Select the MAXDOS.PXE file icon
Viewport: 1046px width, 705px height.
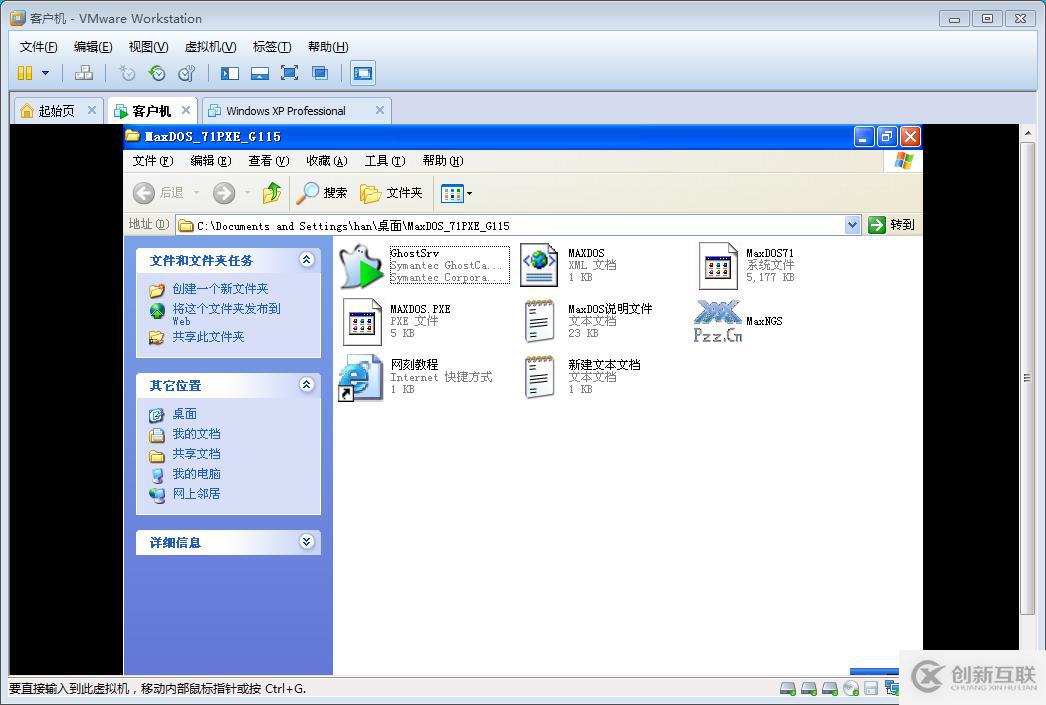coord(362,321)
